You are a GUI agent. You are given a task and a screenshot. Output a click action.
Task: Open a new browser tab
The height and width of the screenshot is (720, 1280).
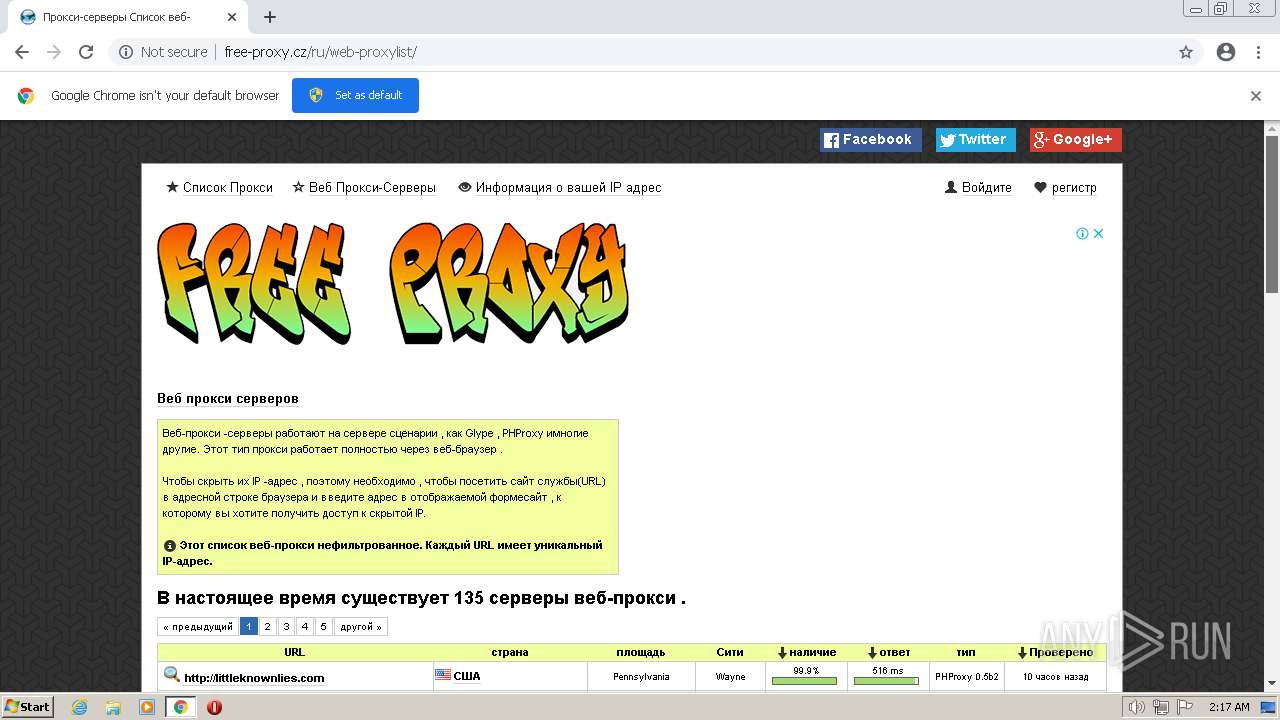[270, 17]
